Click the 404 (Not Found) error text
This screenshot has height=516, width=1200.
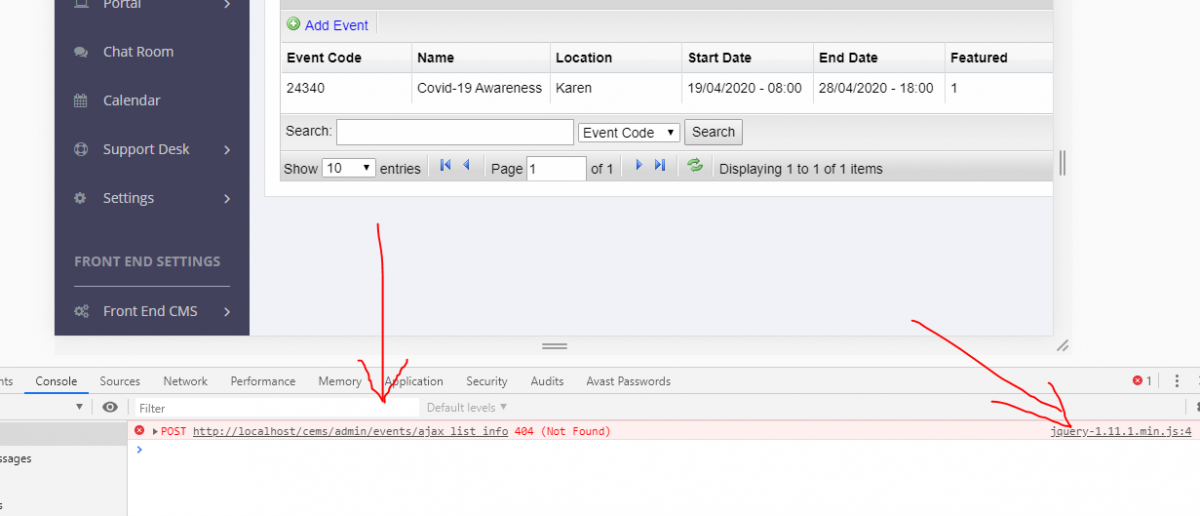562,431
